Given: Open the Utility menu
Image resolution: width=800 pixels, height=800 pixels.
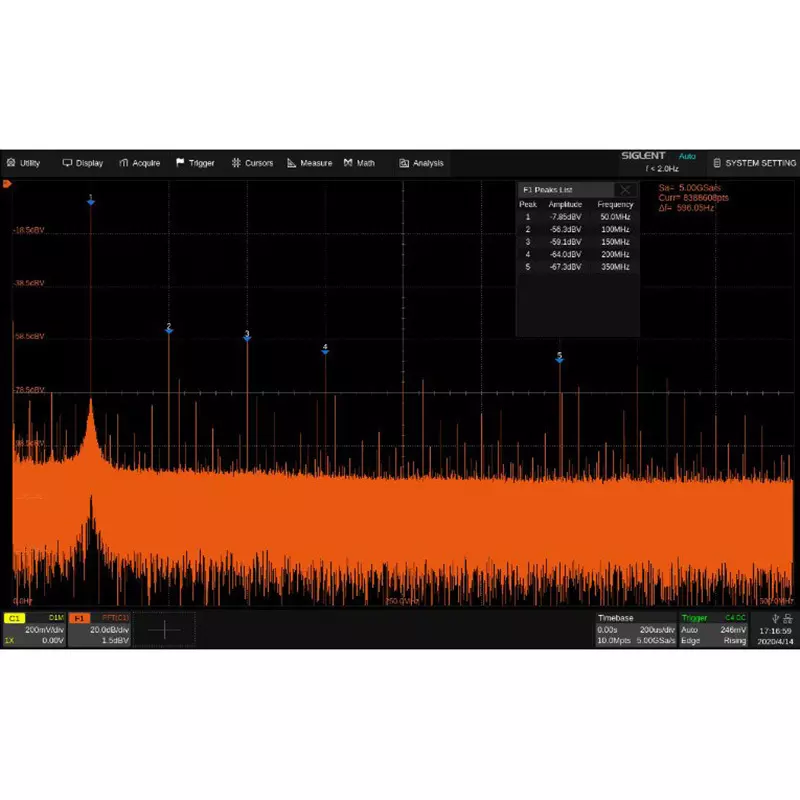Looking at the screenshot, I should coord(23,163).
